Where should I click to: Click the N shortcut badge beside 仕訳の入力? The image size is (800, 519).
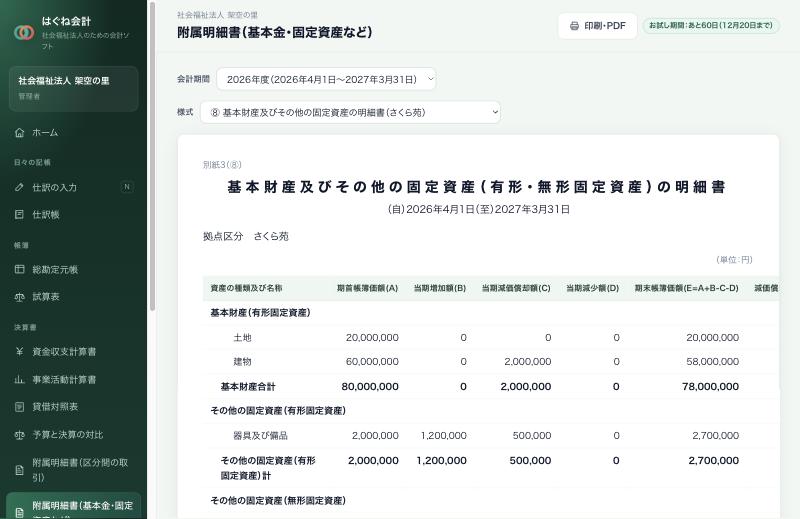(127, 187)
